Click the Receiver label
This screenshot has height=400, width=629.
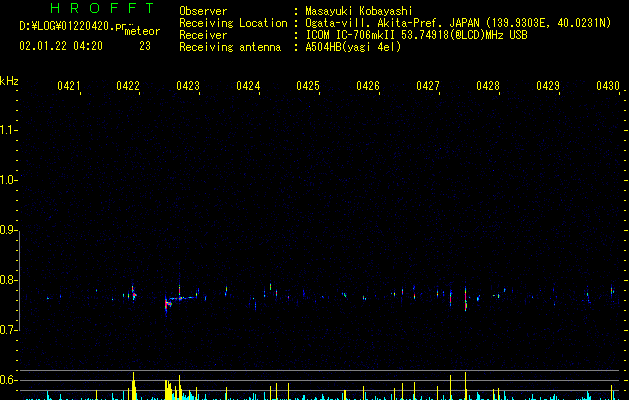click(x=203, y=35)
